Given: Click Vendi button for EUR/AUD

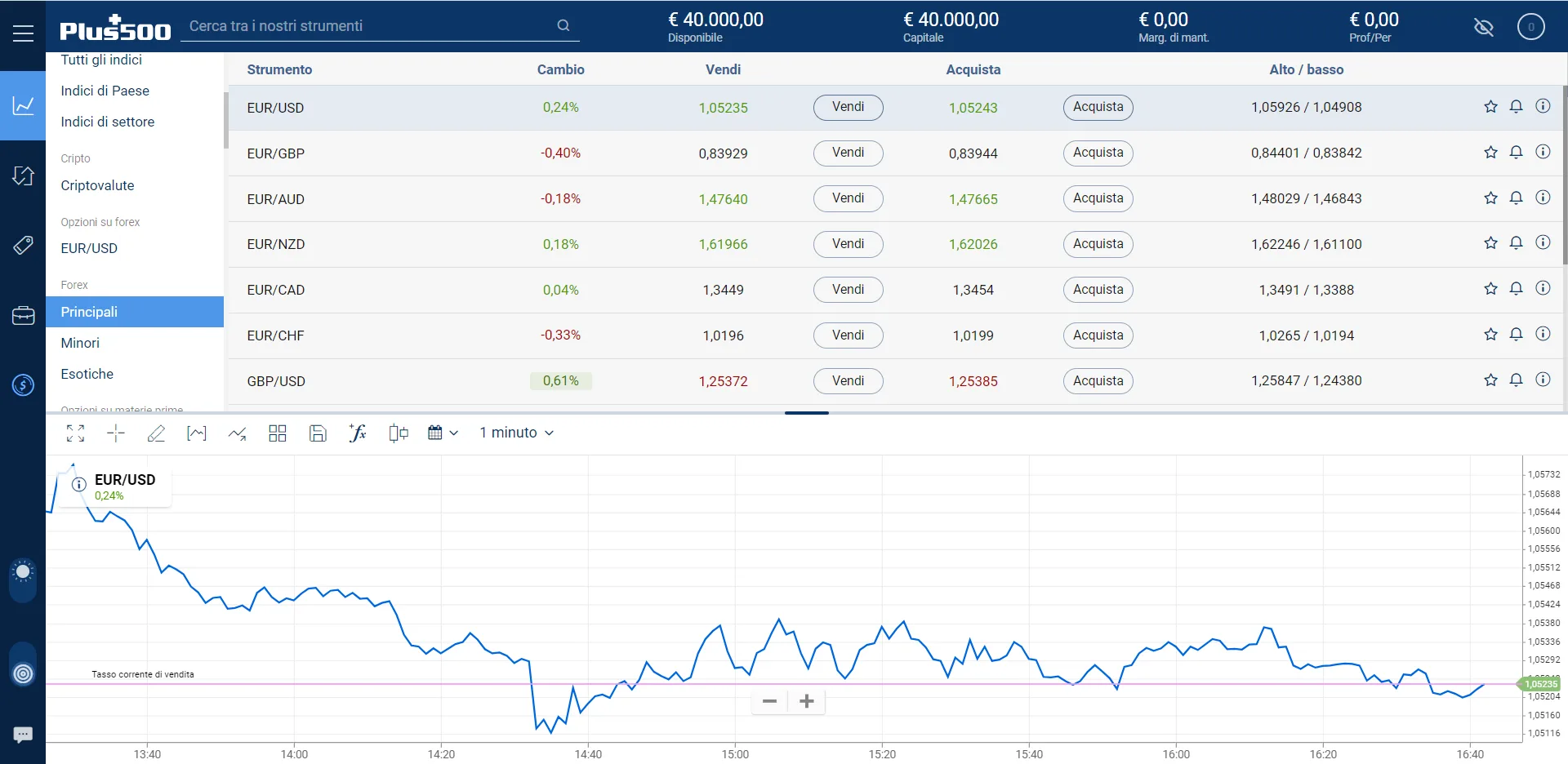Looking at the screenshot, I should pyautogui.click(x=848, y=198).
